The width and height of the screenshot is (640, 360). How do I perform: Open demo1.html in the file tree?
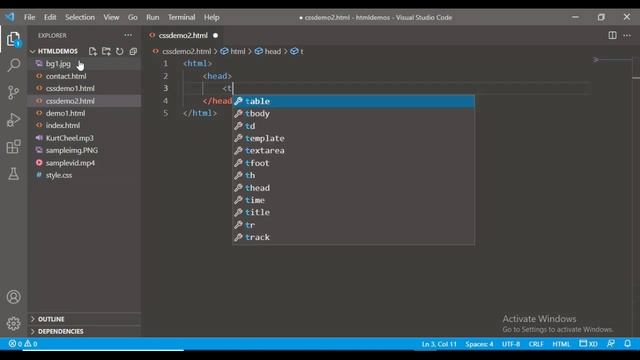(x=84, y=113)
